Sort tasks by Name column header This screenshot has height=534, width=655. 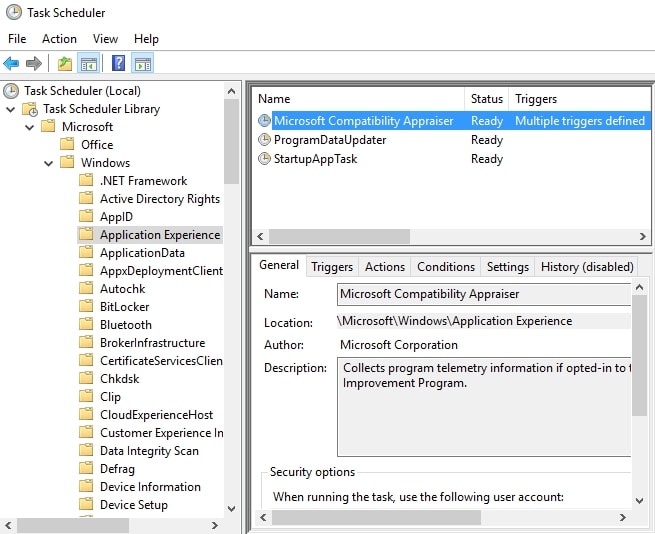tap(359, 99)
